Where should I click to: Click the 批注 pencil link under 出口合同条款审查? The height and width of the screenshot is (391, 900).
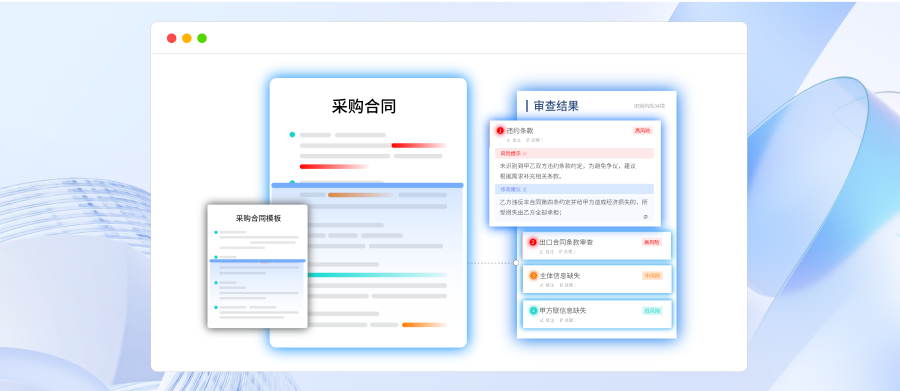pyautogui.click(x=546, y=251)
